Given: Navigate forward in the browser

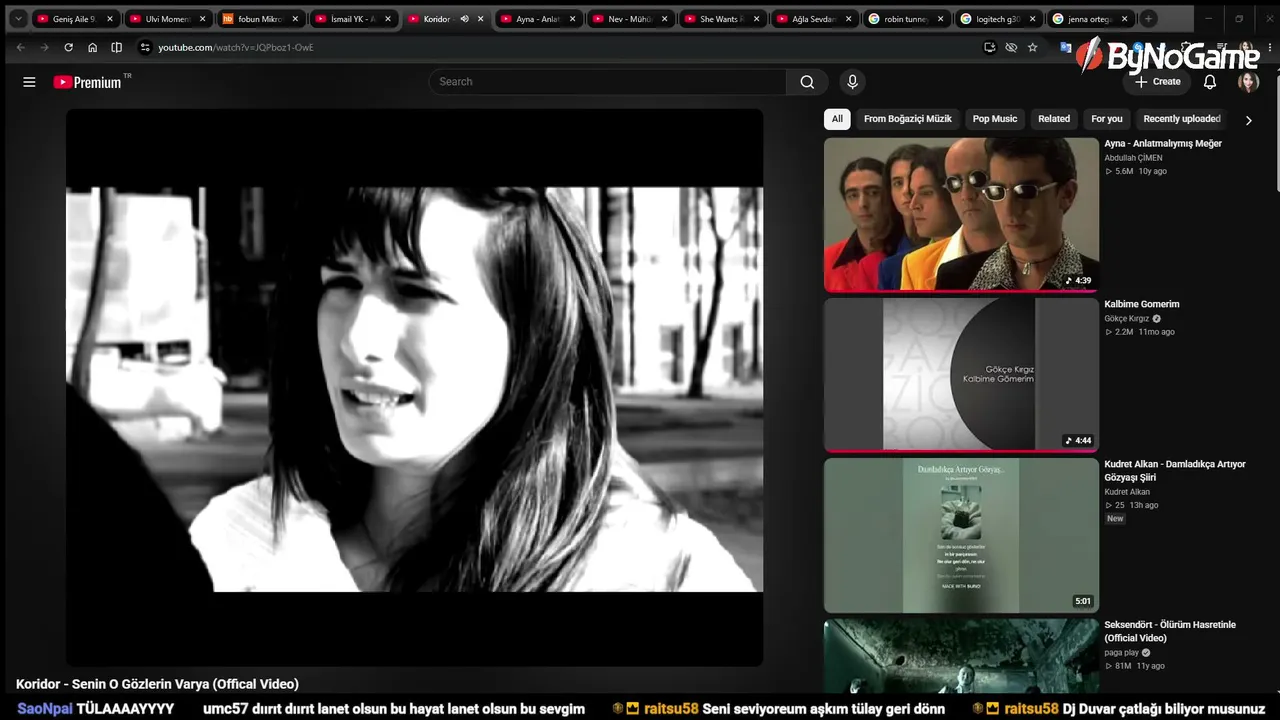Looking at the screenshot, I should pyautogui.click(x=44, y=47).
